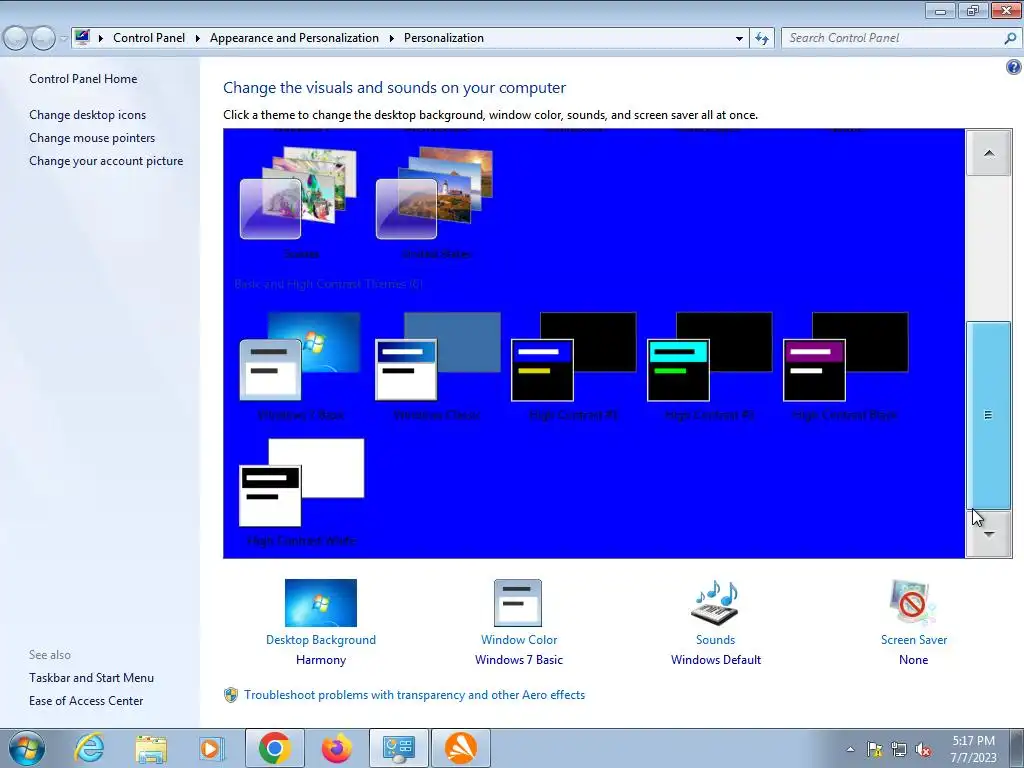Open Desktop Background settings icon
1024x768 pixels.
(321, 603)
